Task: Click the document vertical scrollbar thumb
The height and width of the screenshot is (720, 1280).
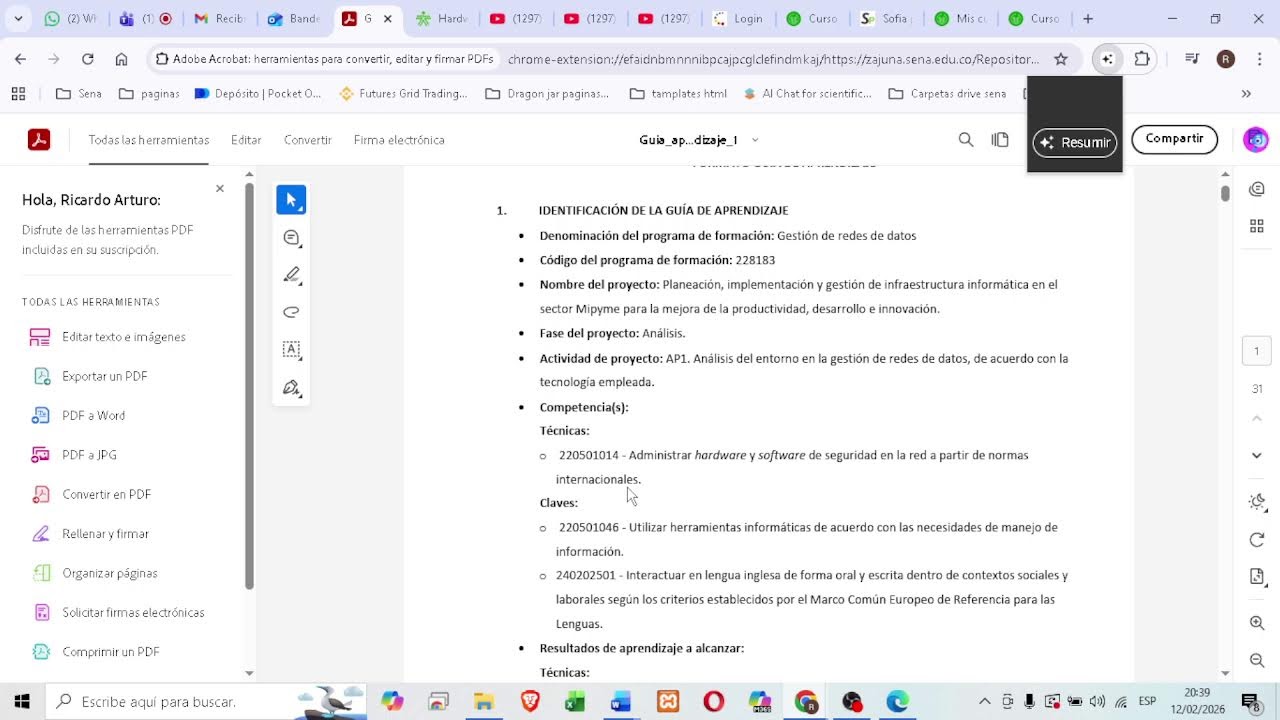Action: (x=1225, y=193)
